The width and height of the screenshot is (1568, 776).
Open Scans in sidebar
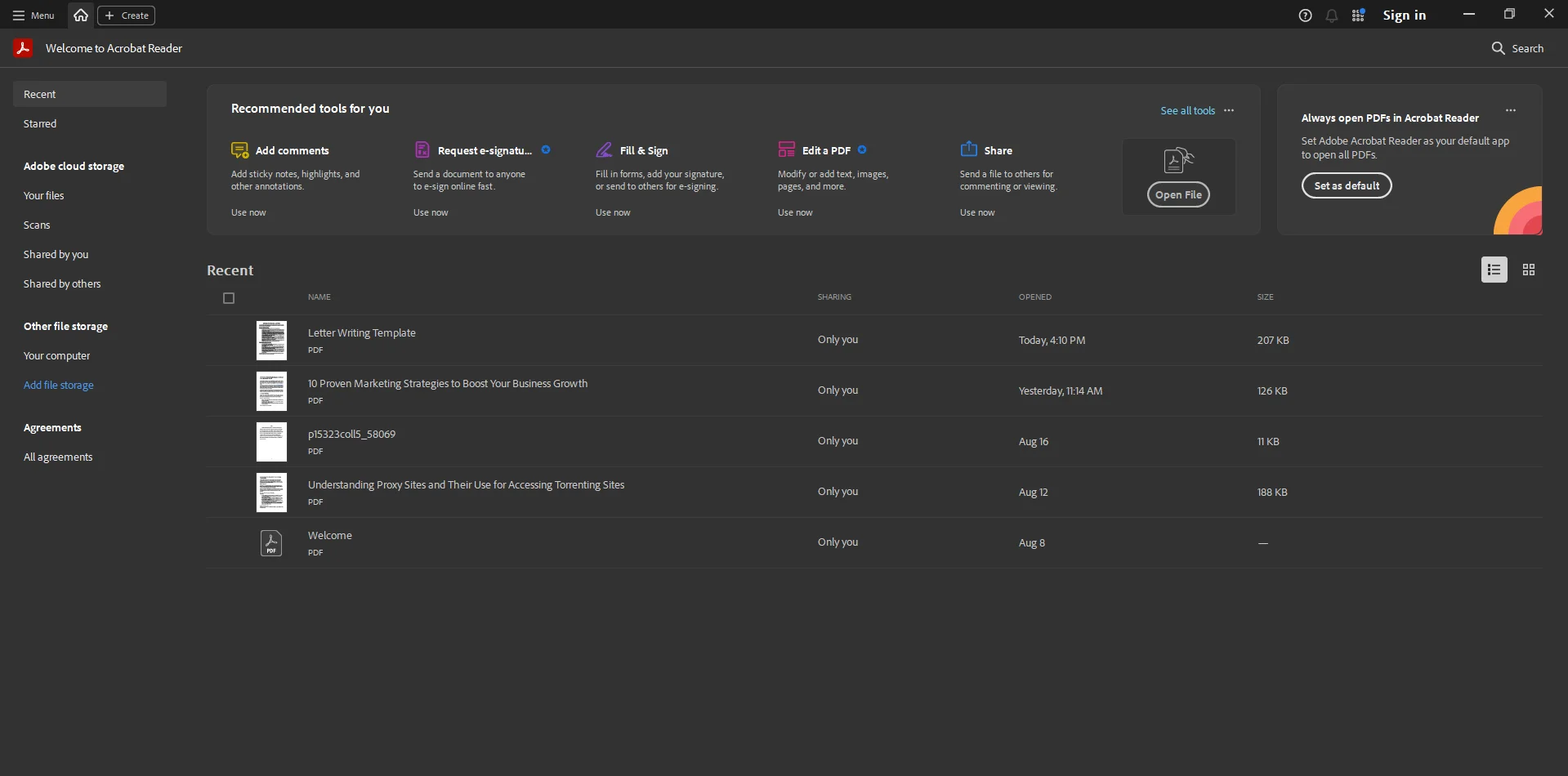point(37,225)
